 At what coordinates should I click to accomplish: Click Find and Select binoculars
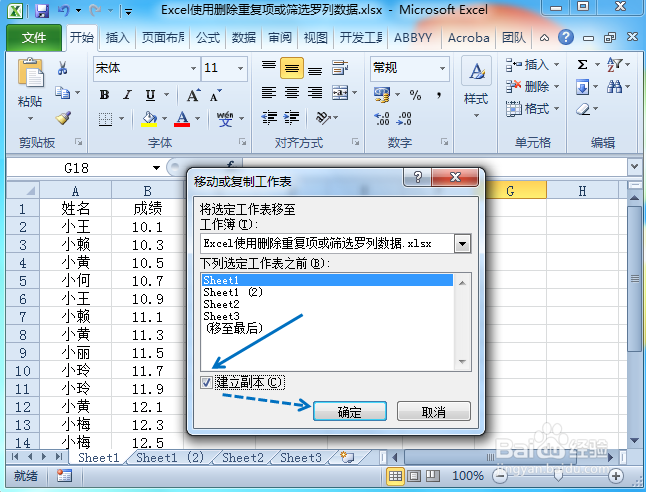[x=614, y=87]
